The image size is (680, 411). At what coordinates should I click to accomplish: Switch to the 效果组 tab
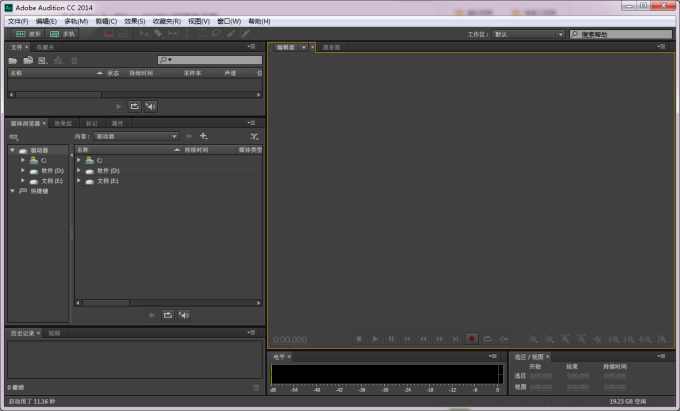tap(63, 124)
